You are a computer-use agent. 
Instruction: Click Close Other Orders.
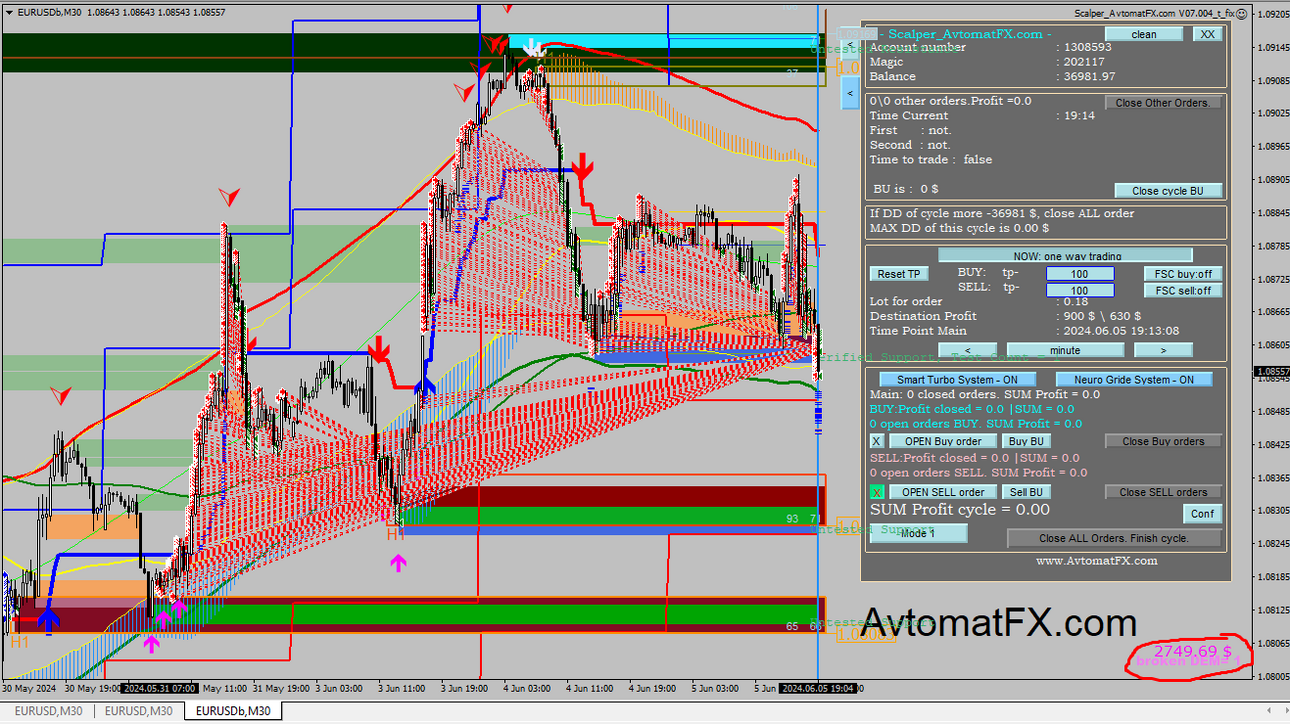point(1163,103)
